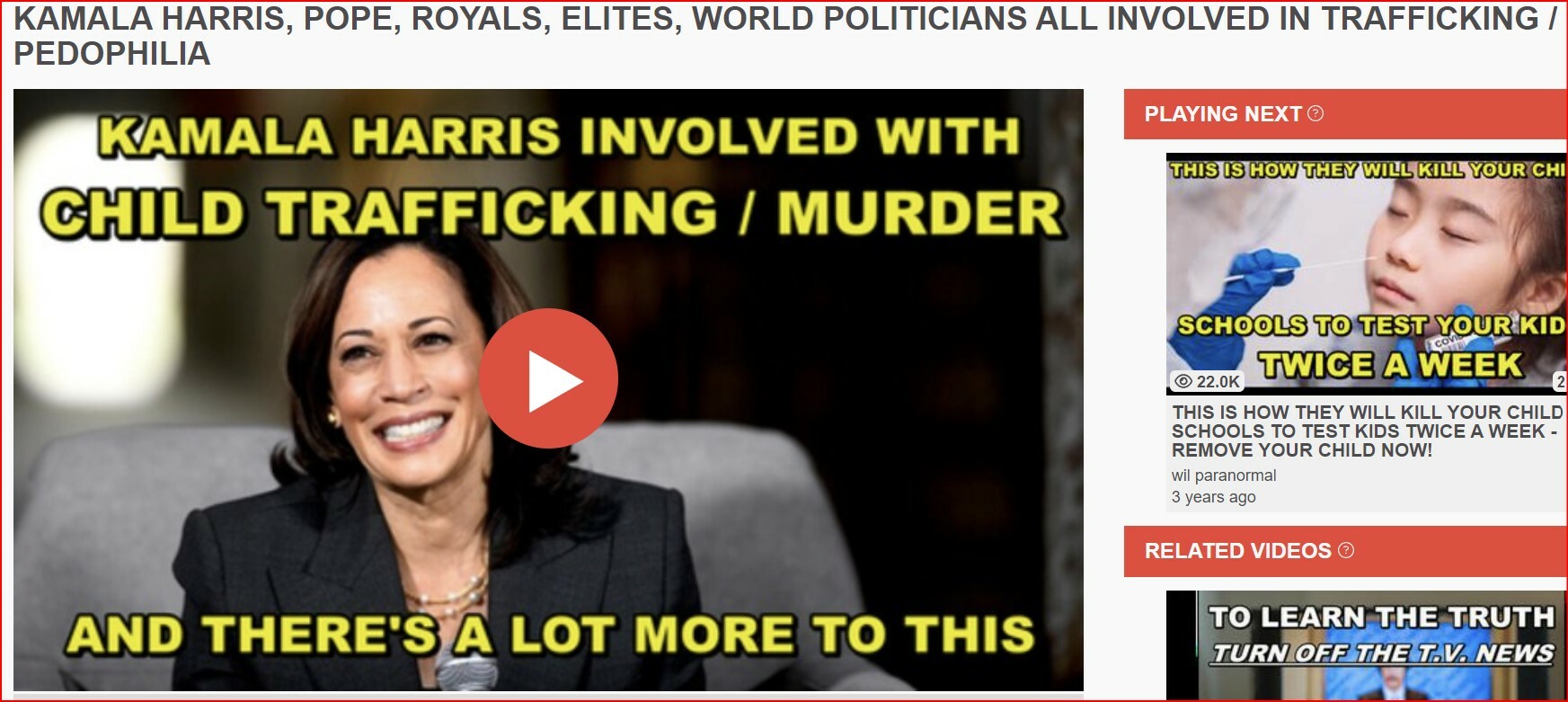Click the thin bar beneath the main video
Viewport: 1568px width, 702px height.
click(548, 696)
